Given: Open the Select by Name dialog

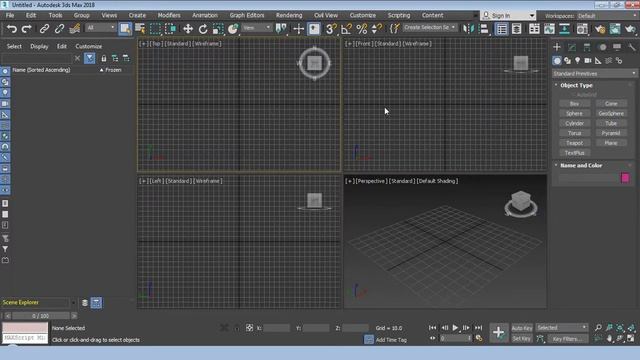Looking at the screenshot, I should [140, 29].
